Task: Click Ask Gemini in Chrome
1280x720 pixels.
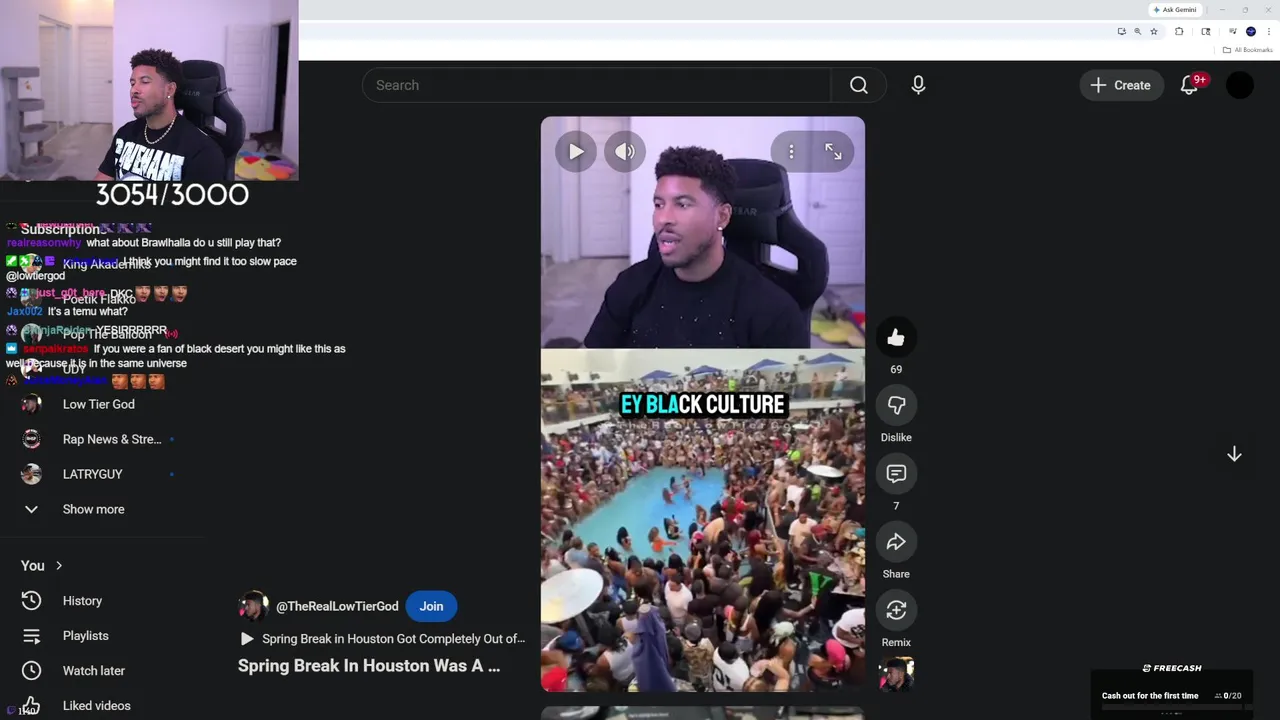Action: (1175, 10)
